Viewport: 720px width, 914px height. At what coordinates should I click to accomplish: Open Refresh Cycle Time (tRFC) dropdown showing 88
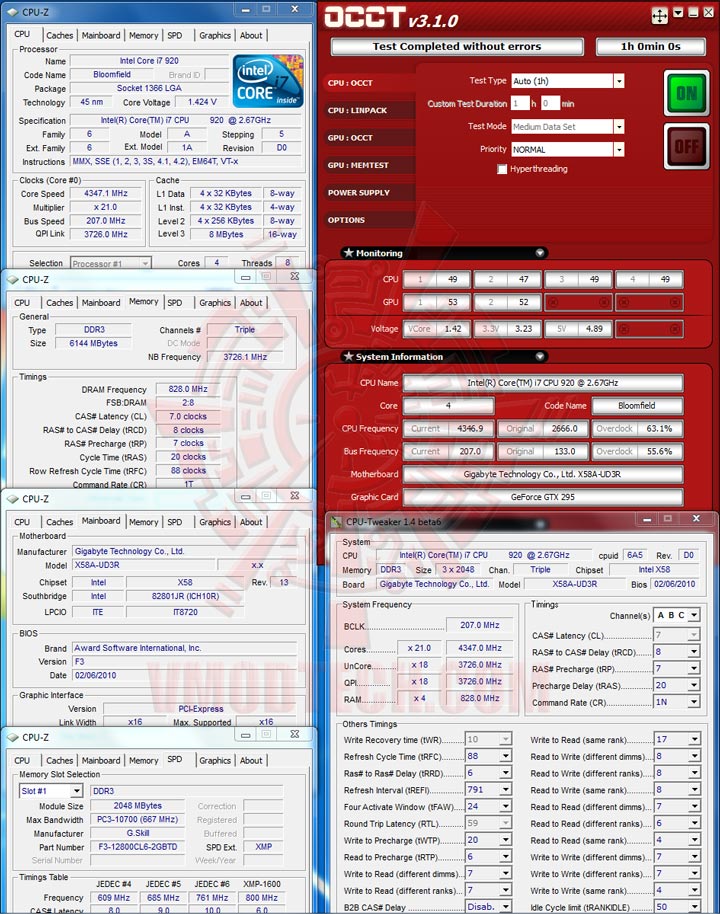[506, 756]
